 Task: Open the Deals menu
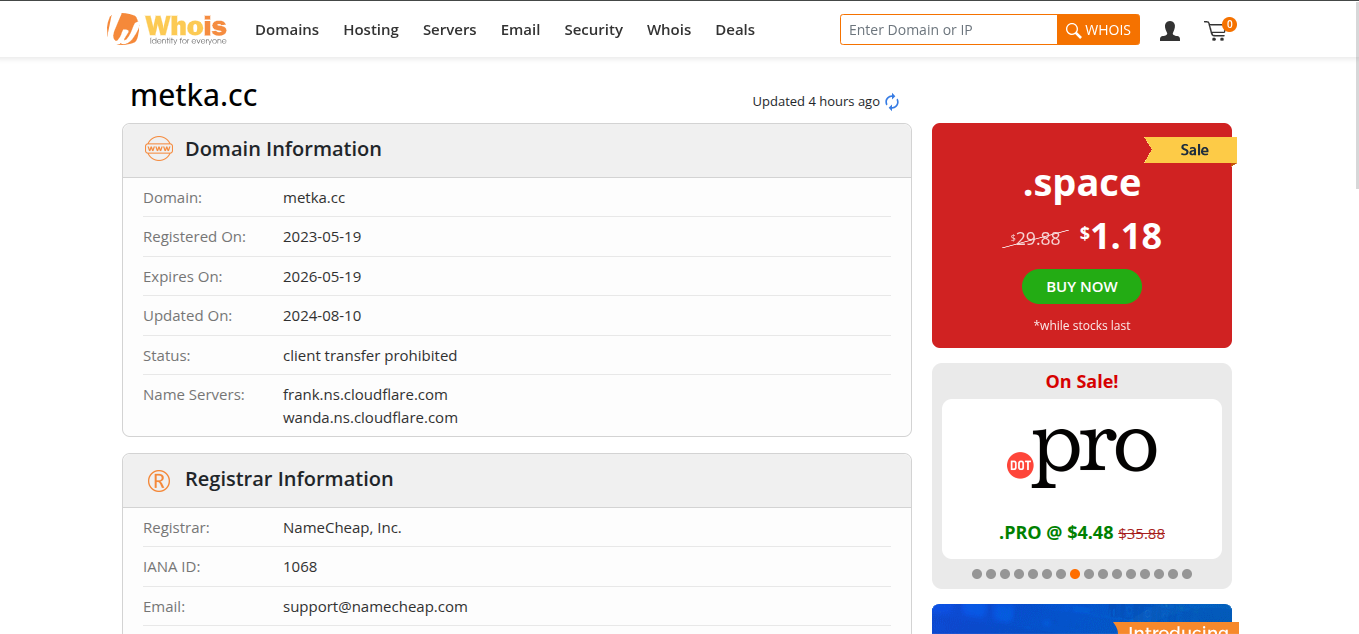coord(735,30)
